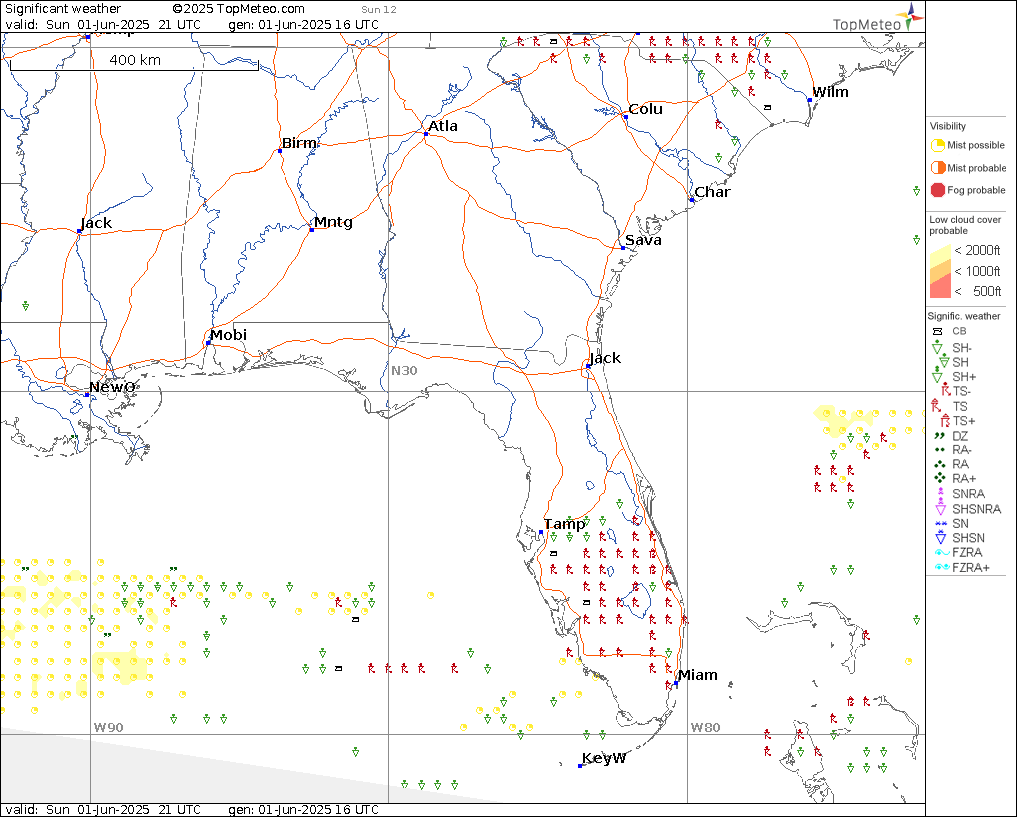Viewport: 1017px width, 817px height.
Task: Click the SH- light shower legend symbol
Action: click(937, 348)
